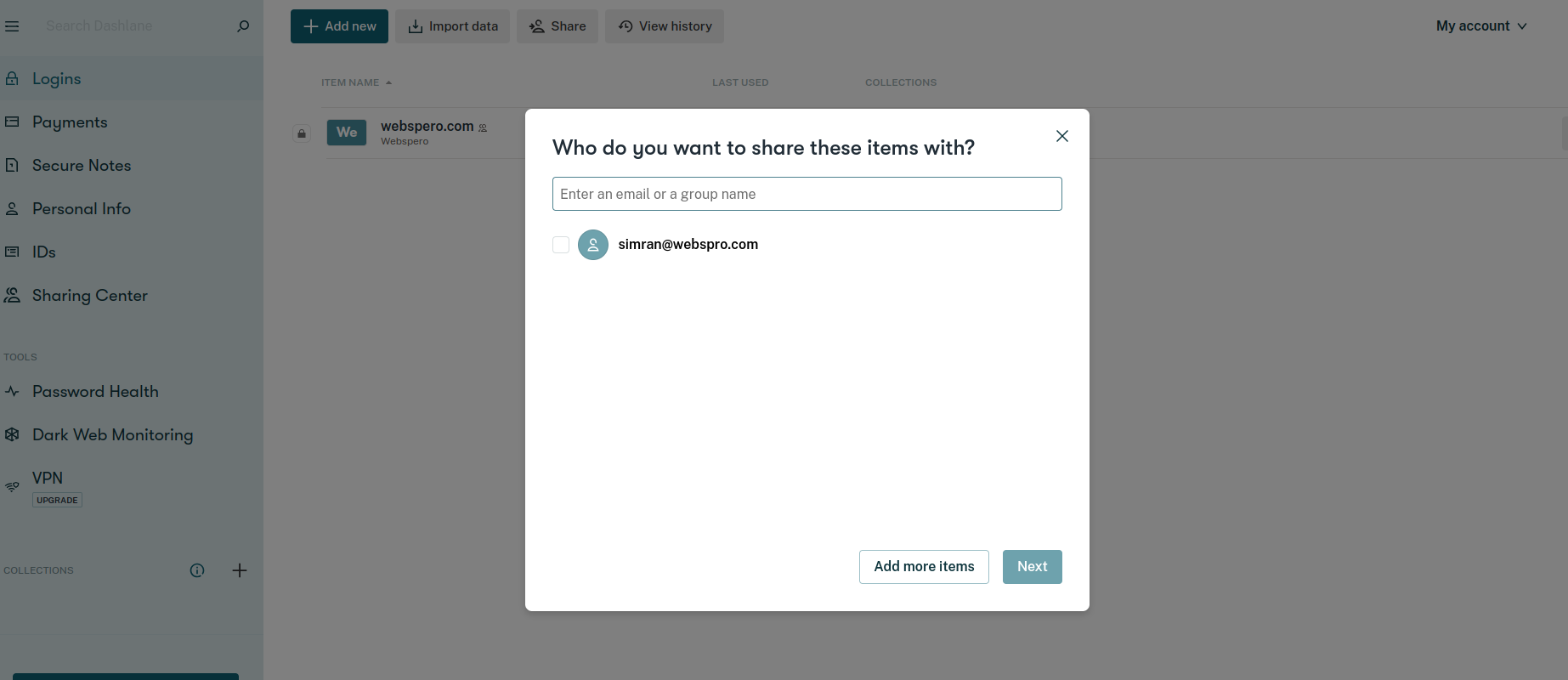Select the simran@webspro.com contact name

(x=688, y=244)
